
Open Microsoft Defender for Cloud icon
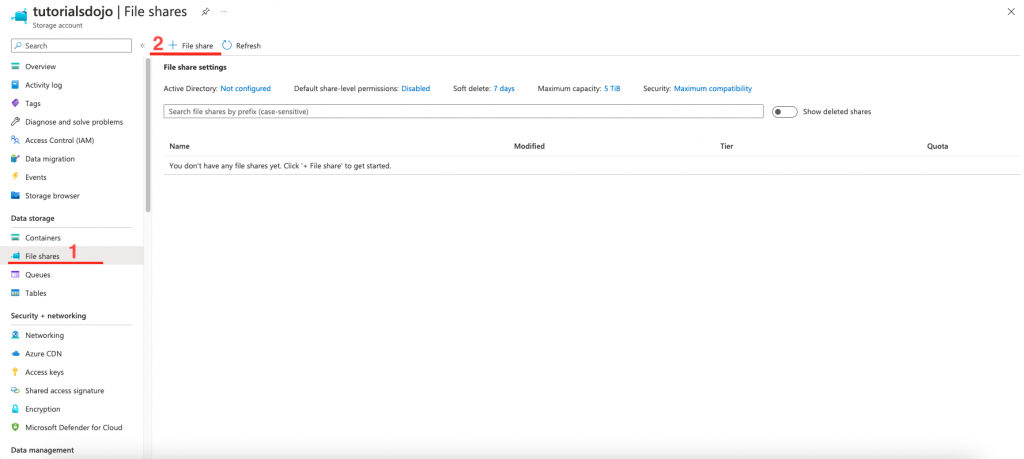[x=15, y=427]
